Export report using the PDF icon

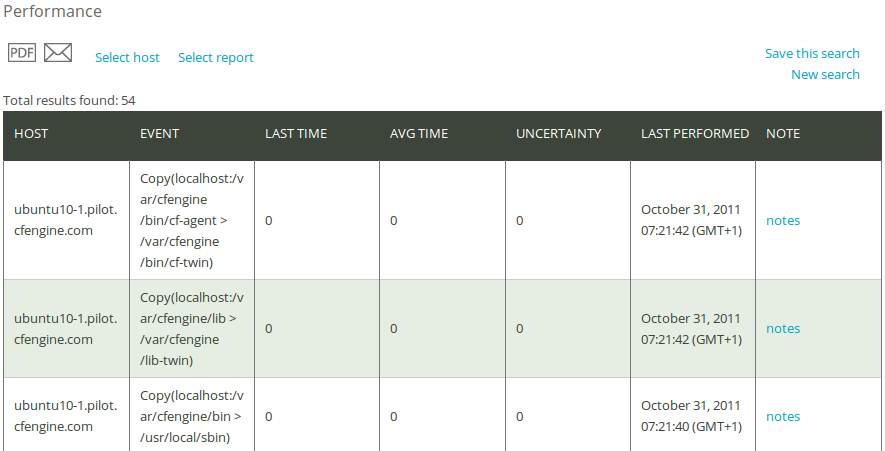[22, 52]
